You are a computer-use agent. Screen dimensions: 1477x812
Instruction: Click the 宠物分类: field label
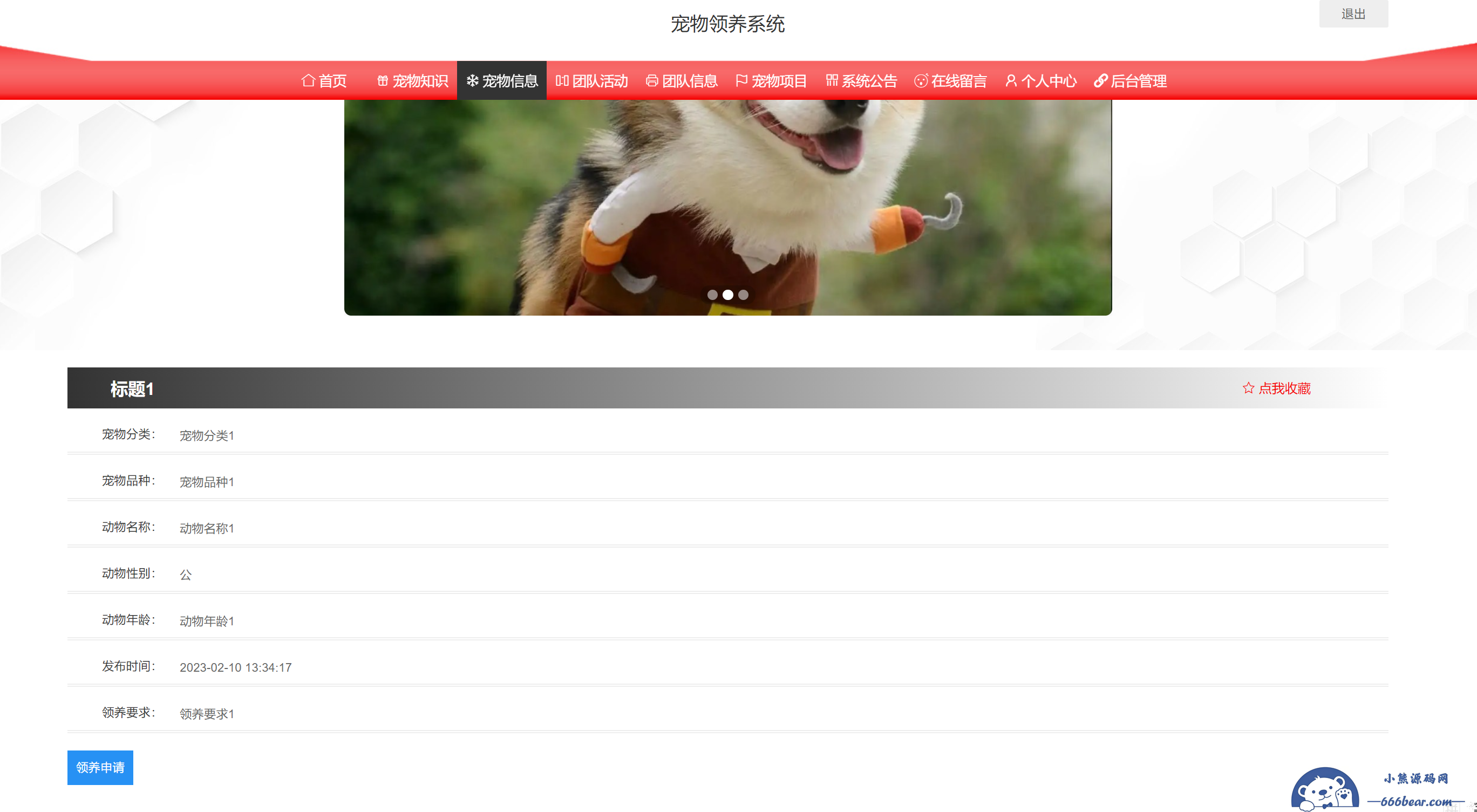coord(128,434)
